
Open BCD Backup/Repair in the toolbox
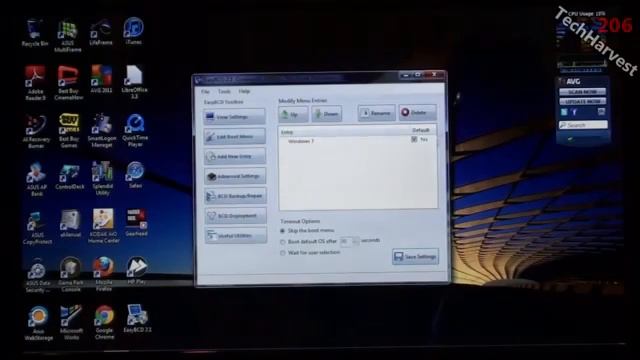coord(236,196)
